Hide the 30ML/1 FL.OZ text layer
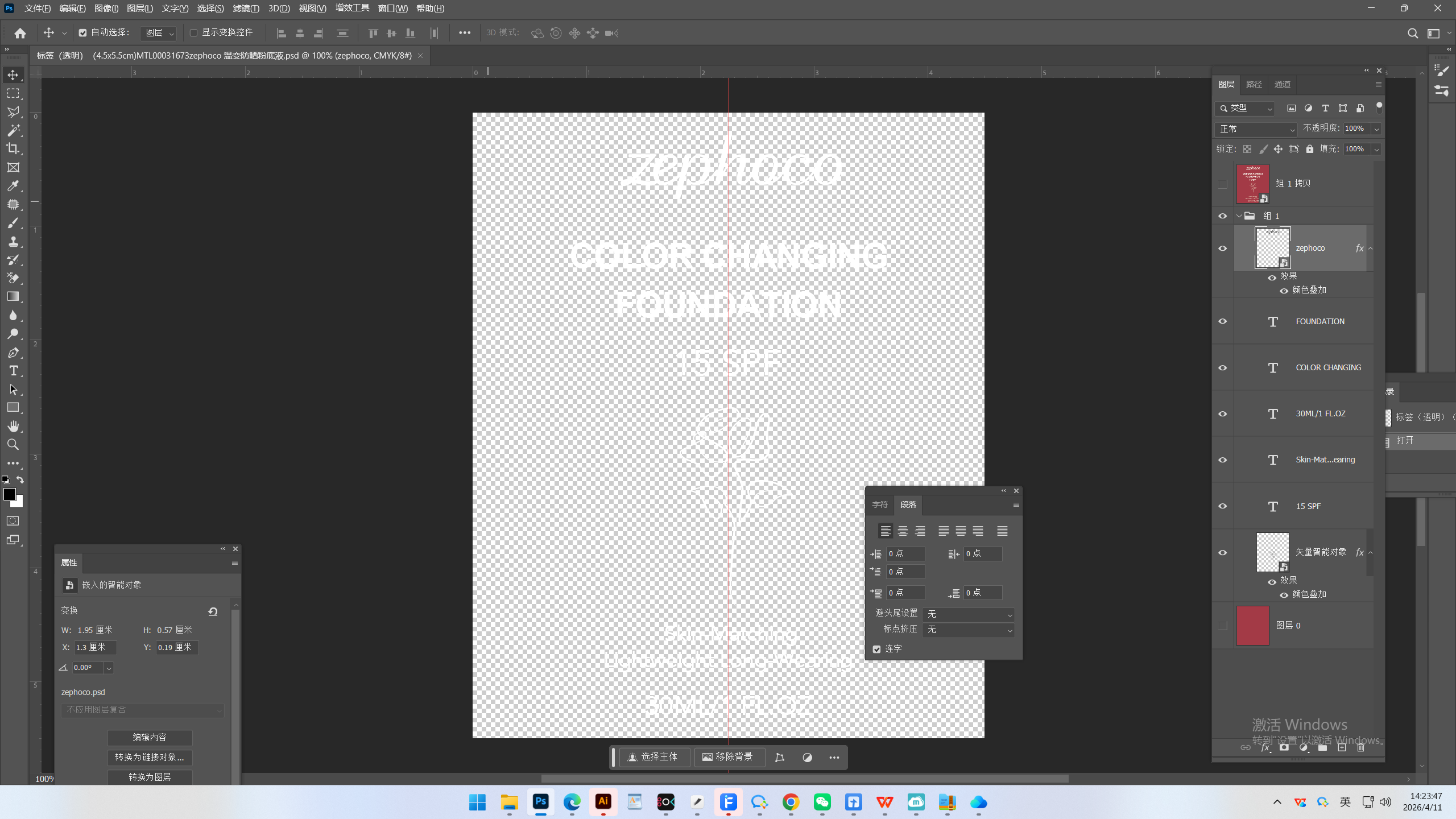The height and width of the screenshot is (819, 1456). (x=1222, y=414)
